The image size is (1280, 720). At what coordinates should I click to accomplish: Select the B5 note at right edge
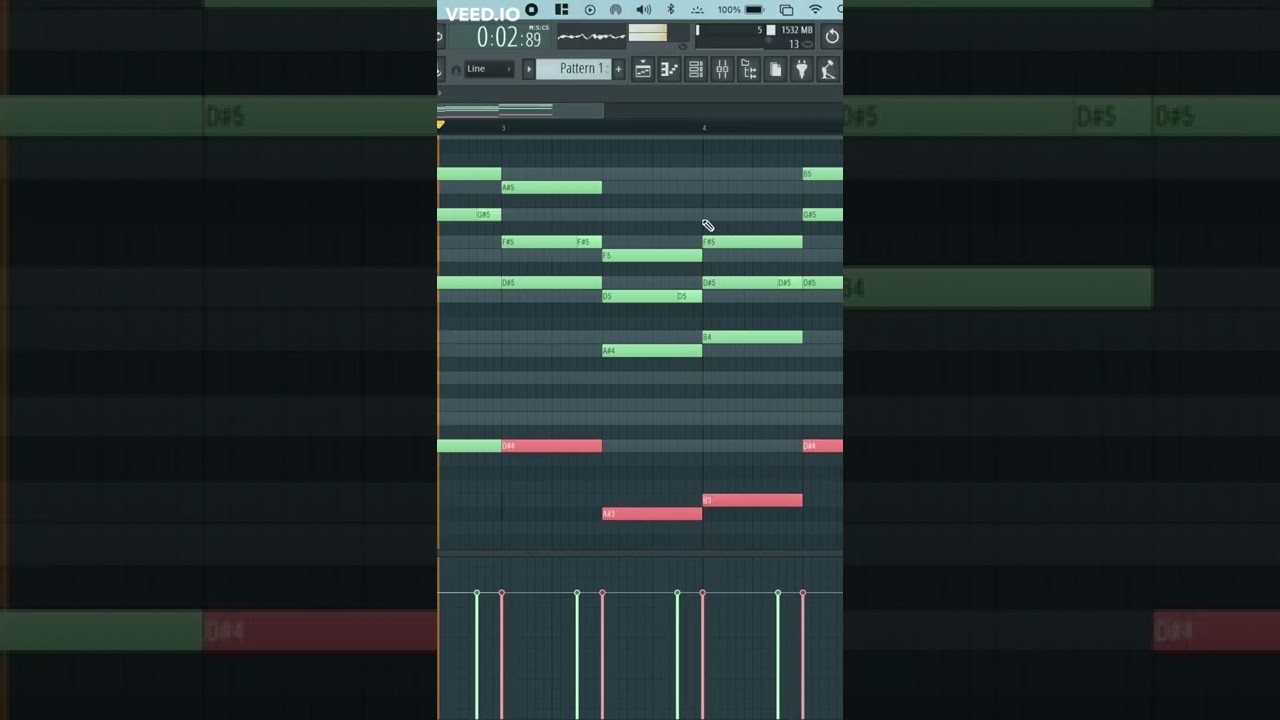pos(822,174)
